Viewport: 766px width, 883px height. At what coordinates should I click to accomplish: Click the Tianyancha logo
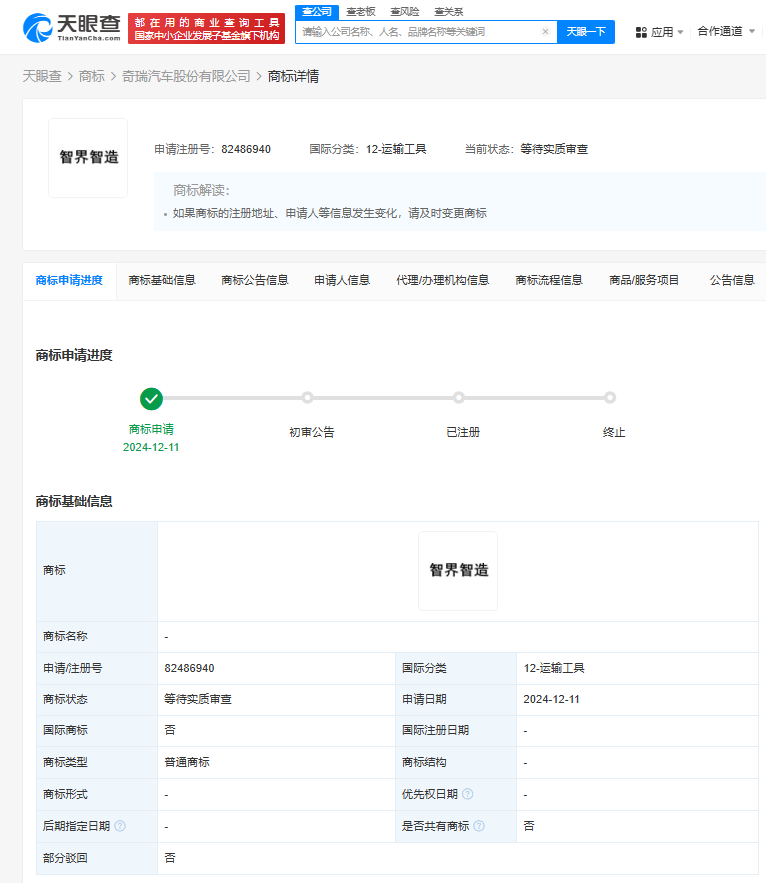pos(72,28)
